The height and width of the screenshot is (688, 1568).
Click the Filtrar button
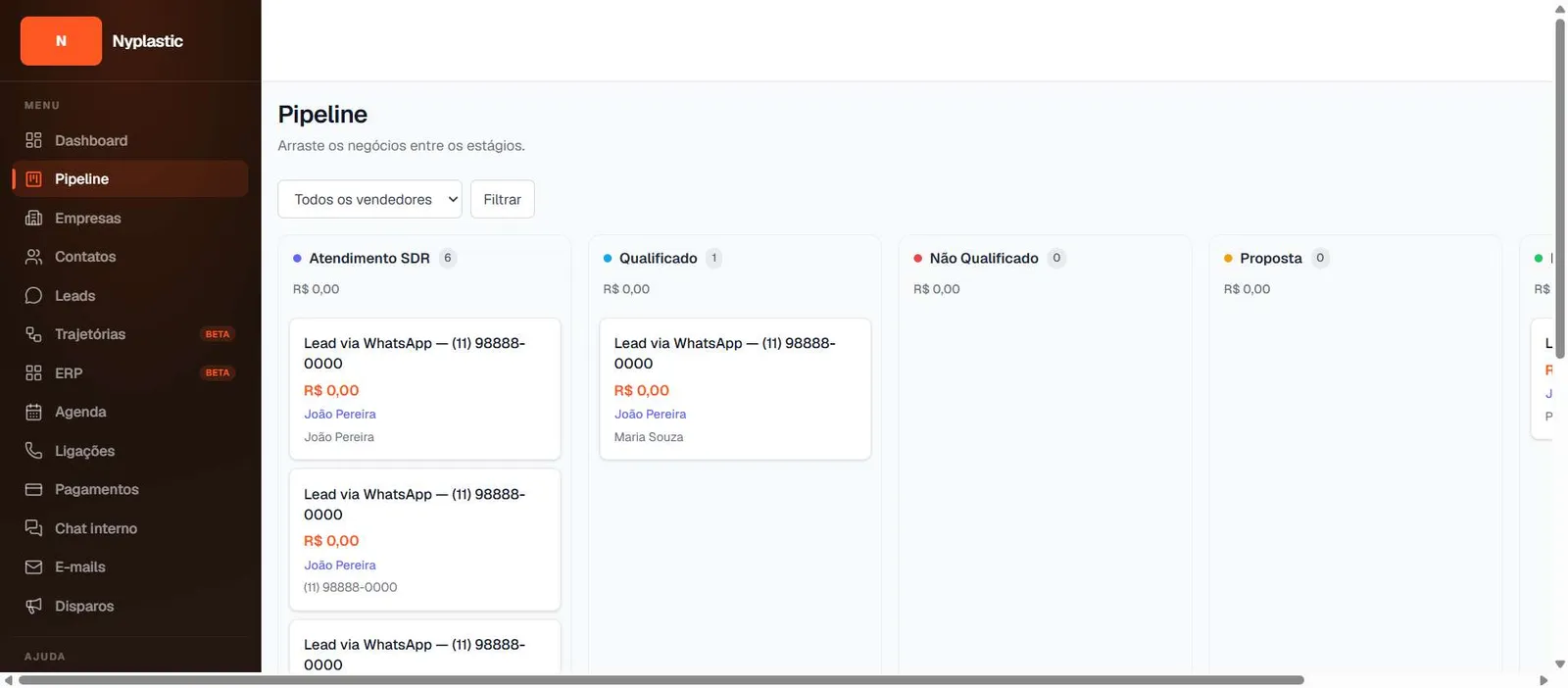point(502,199)
